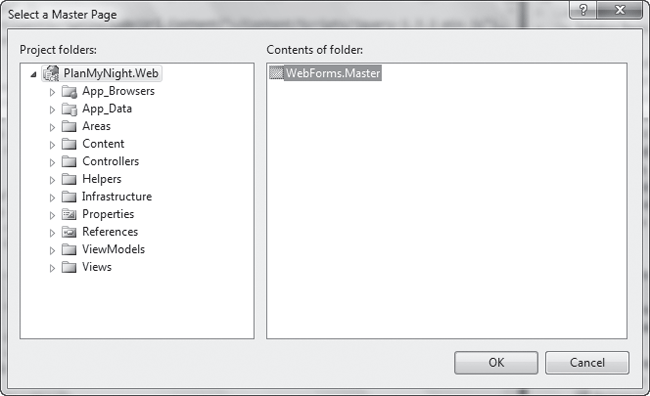This screenshot has height=396, width=650.
Task: Click the Properties folder icon
Action: [x=69, y=214]
